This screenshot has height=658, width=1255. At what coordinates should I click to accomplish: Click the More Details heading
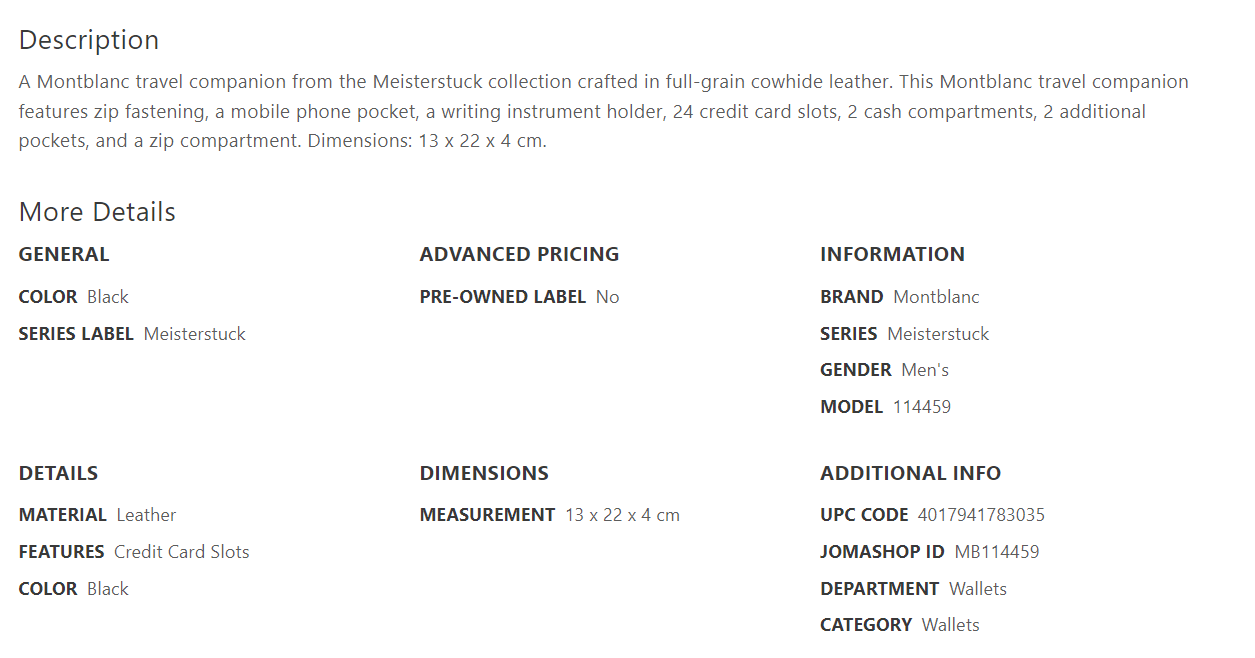point(97,212)
